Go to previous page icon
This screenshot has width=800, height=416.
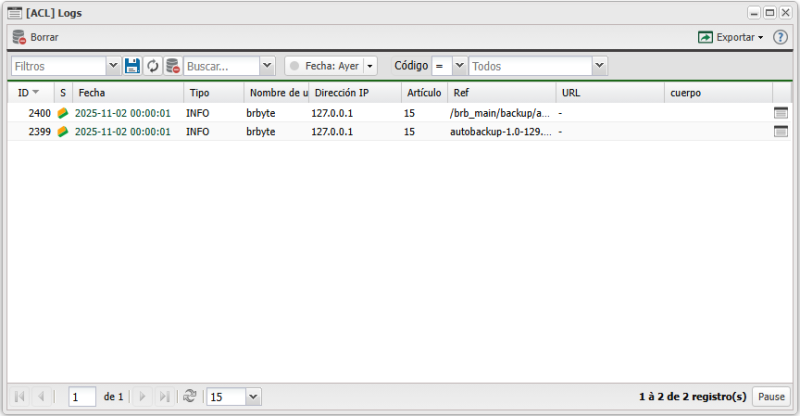tap(41, 397)
